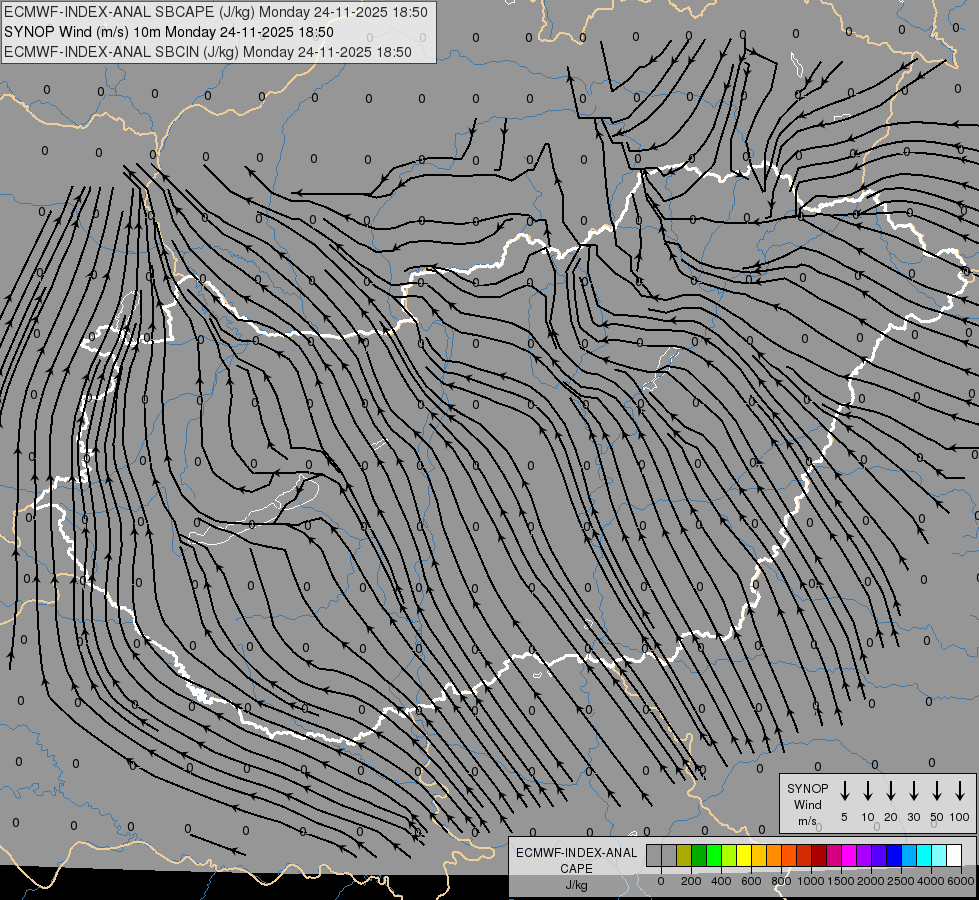Select the dark green CAPE legend swatch
979x900 pixels.
699,855
